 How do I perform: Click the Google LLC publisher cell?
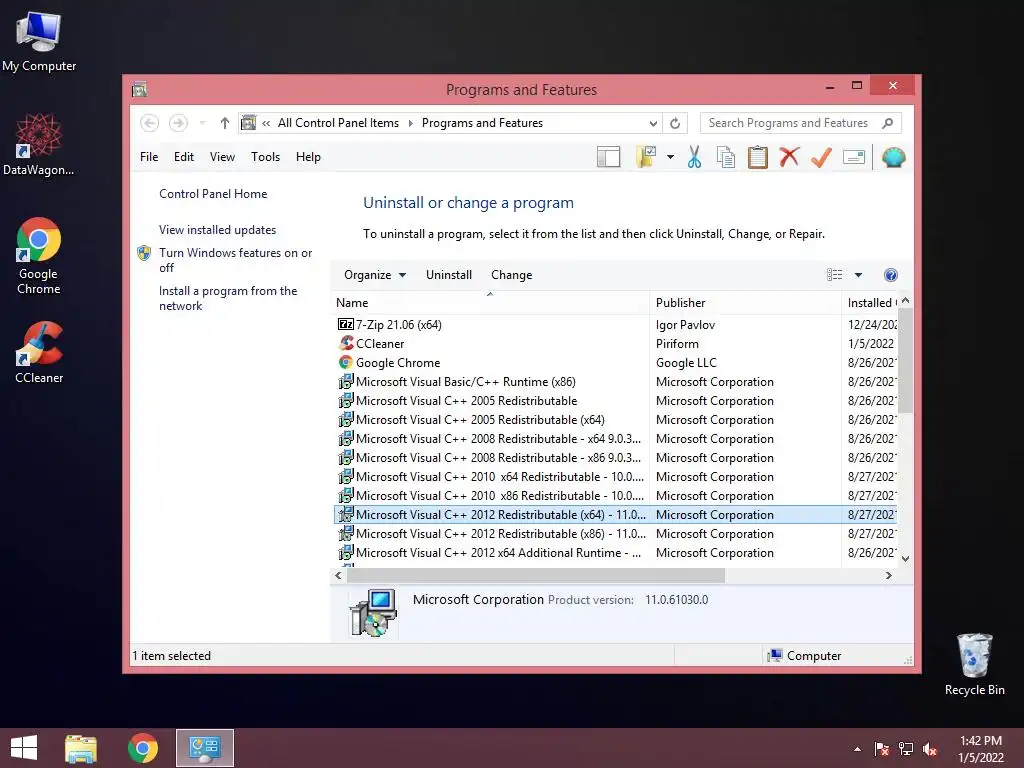click(686, 362)
